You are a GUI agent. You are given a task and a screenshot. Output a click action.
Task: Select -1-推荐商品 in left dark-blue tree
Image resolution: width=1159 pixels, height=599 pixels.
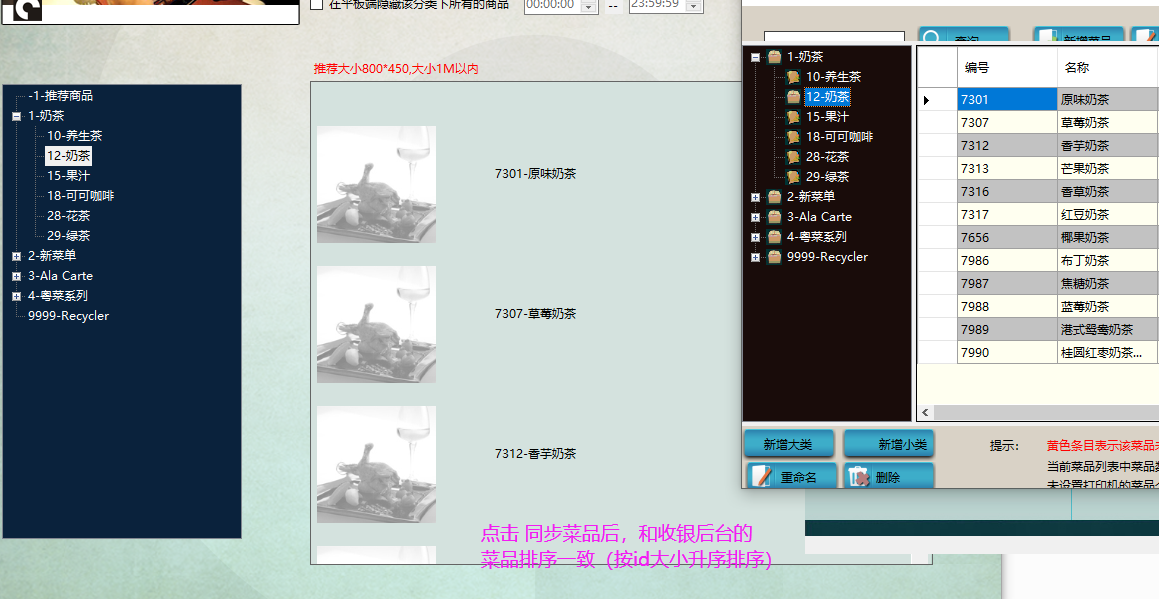coord(61,96)
